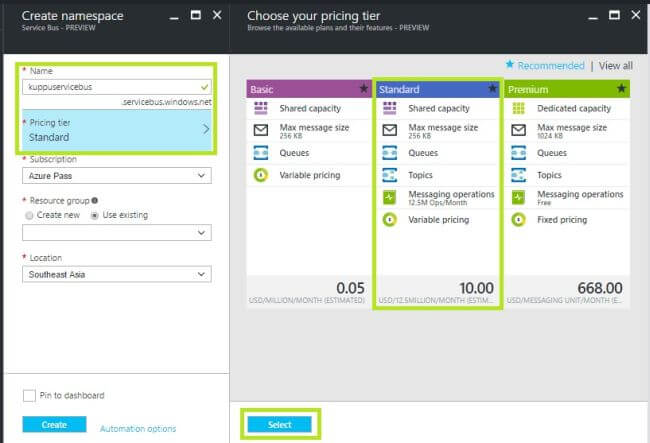
Task: Click Topics icon in Standard tier
Action: pyautogui.click(x=390, y=175)
